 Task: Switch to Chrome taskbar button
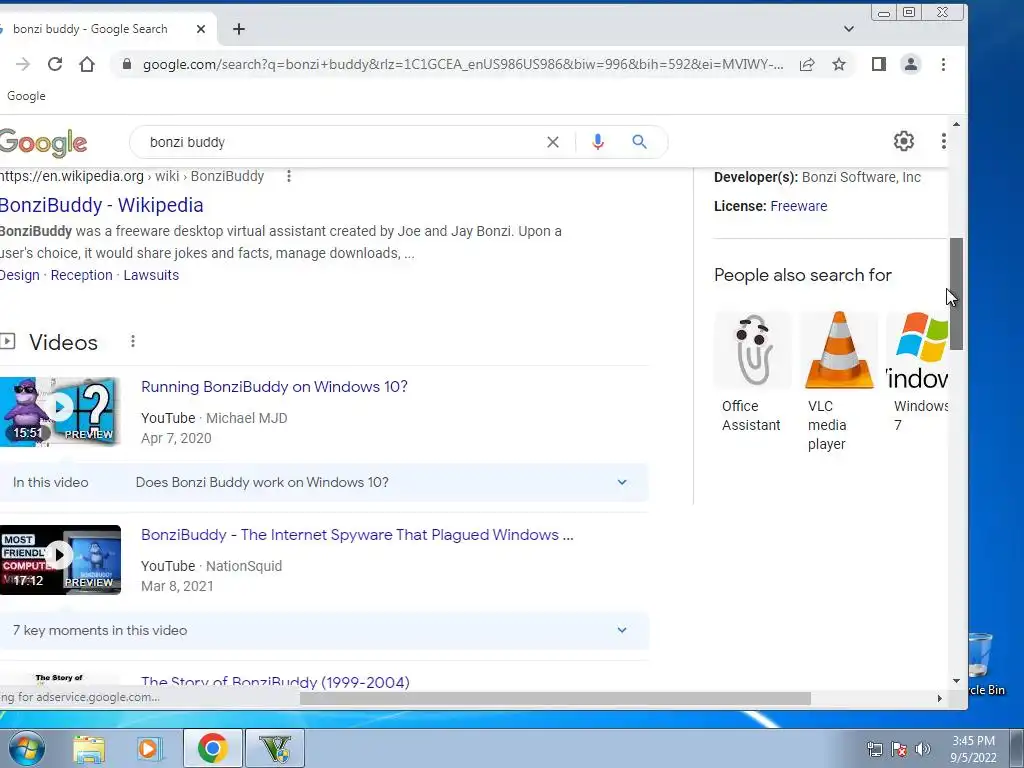tap(212, 748)
